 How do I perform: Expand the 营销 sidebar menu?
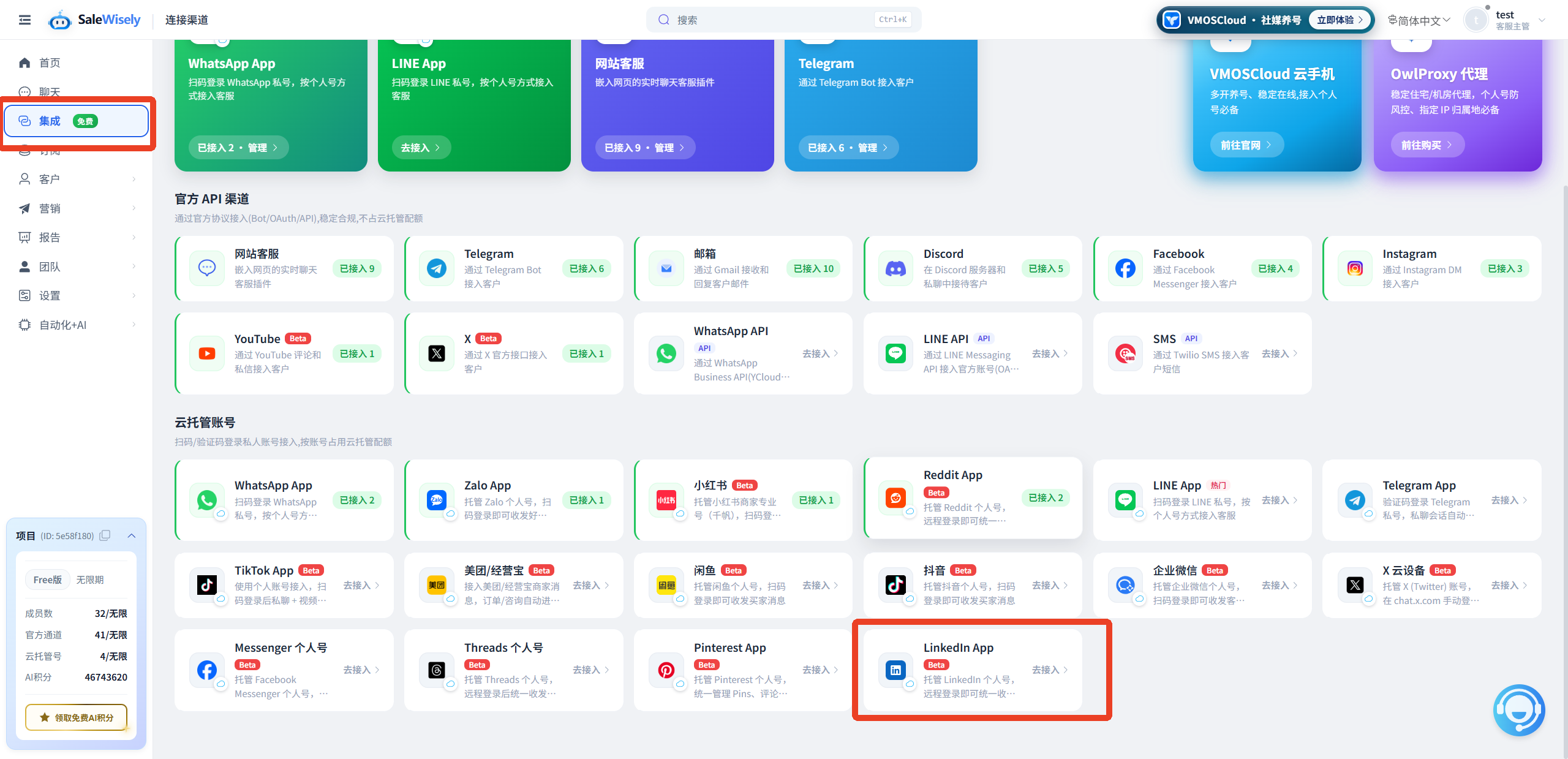(x=77, y=208)
